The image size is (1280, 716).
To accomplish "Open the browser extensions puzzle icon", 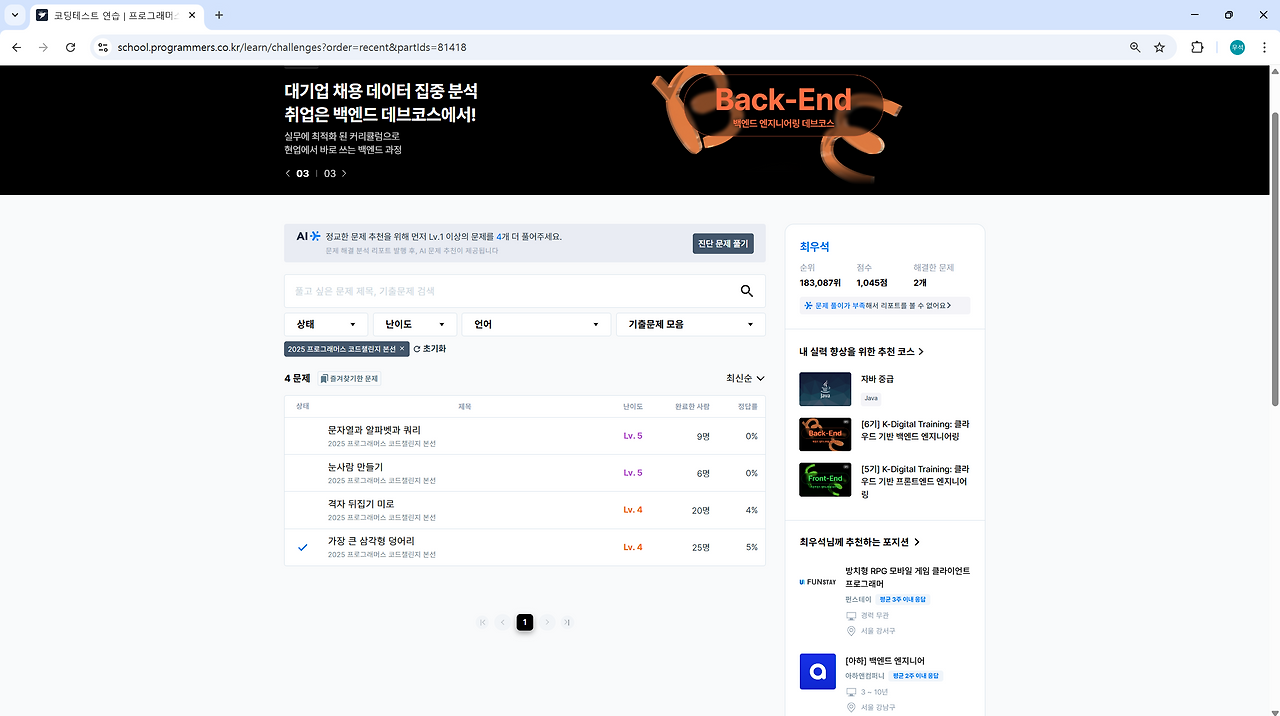I will click(x=1197, y=47).
